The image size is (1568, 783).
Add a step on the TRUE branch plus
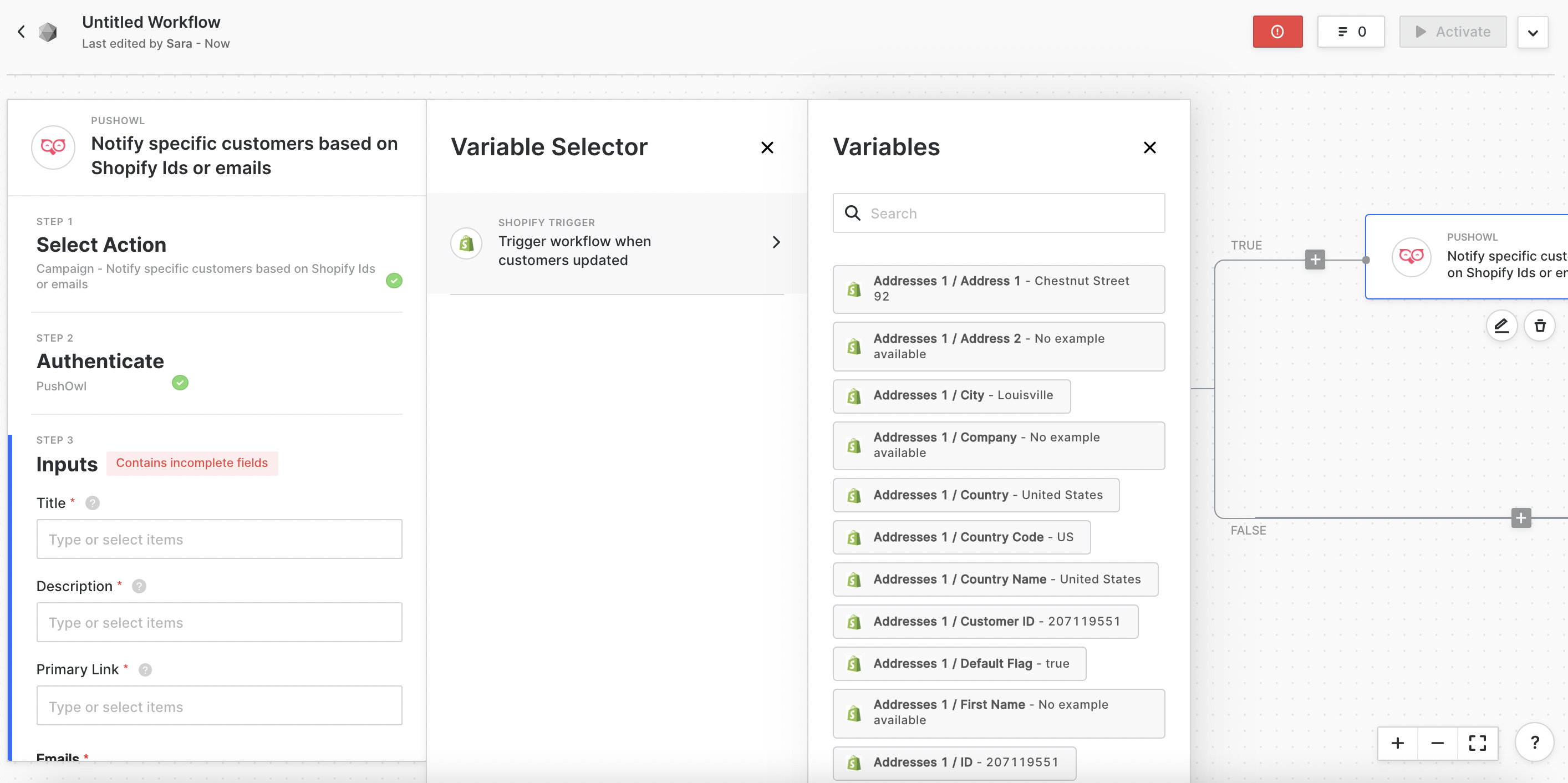point(1315,260)
